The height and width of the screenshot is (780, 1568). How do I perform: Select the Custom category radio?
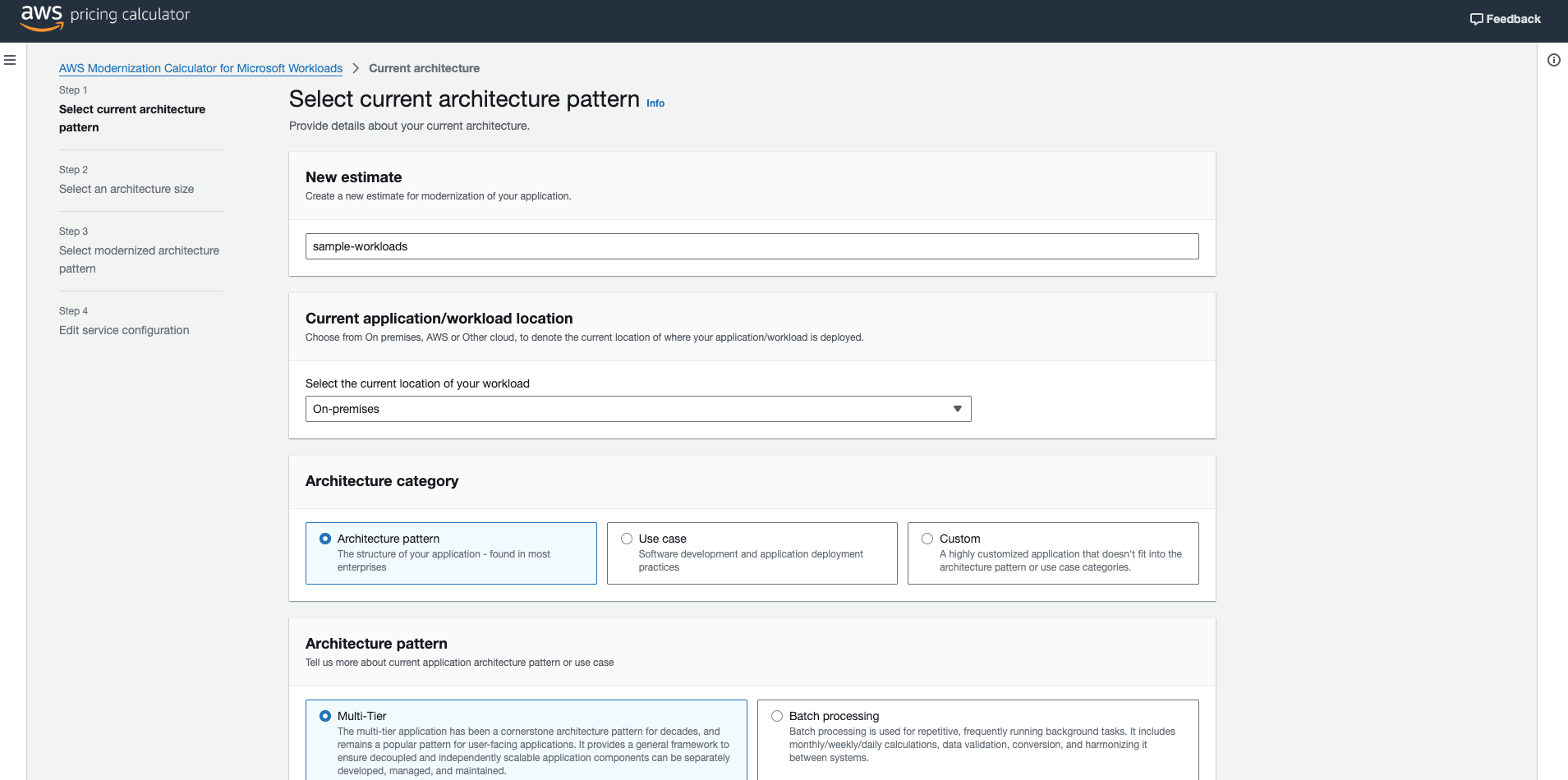[x=927, y=539]
